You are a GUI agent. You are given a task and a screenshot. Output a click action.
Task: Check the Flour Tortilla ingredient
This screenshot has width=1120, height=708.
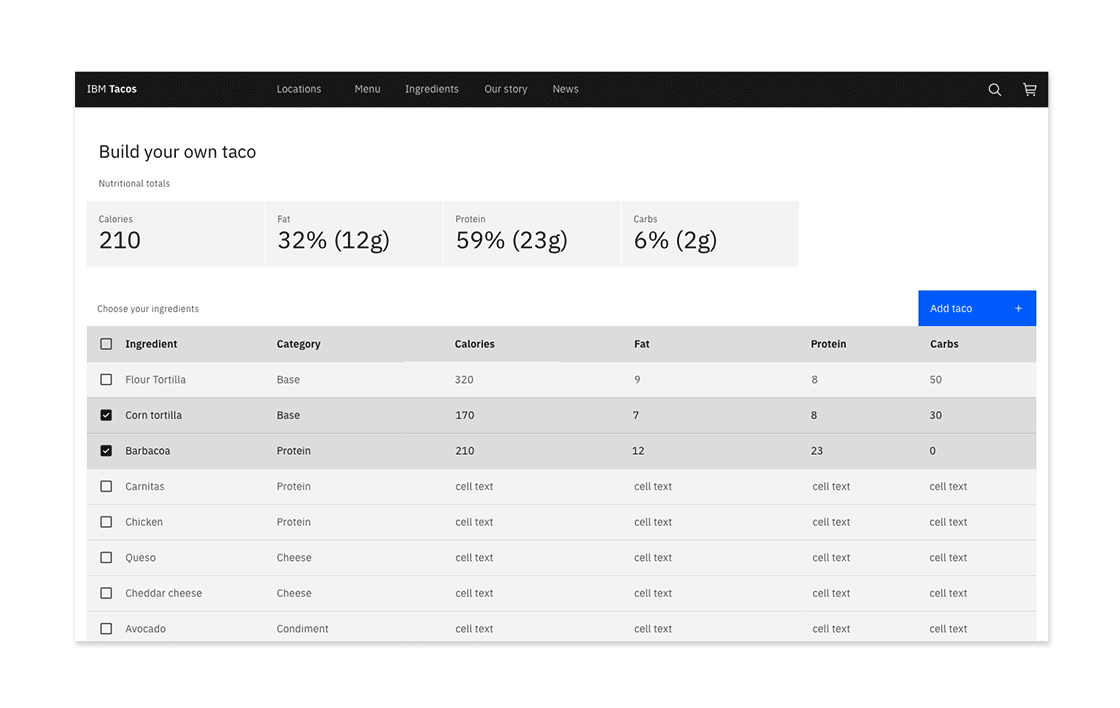[x=106, y=379]
